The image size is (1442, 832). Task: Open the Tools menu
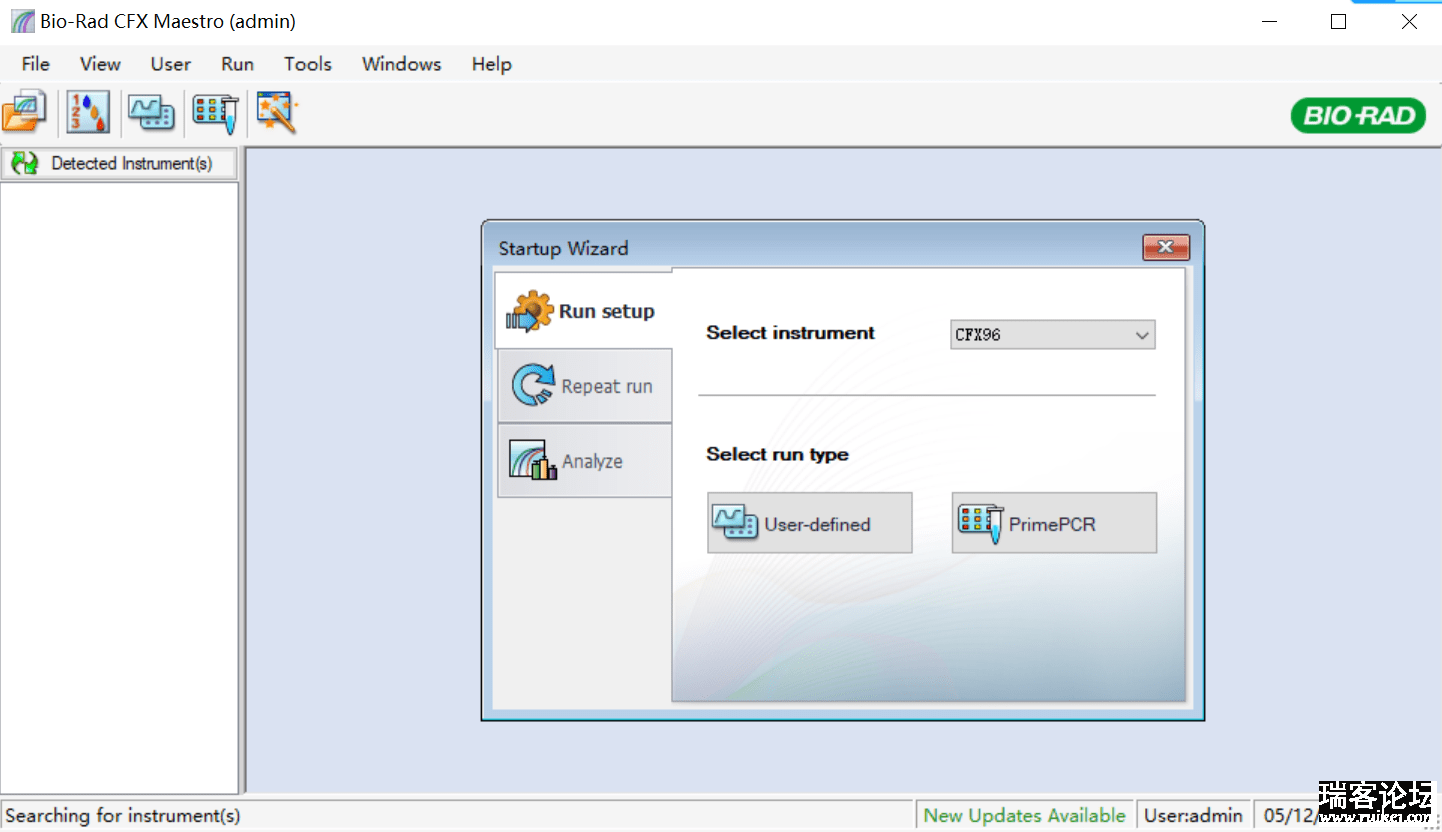tap(307, 64)
